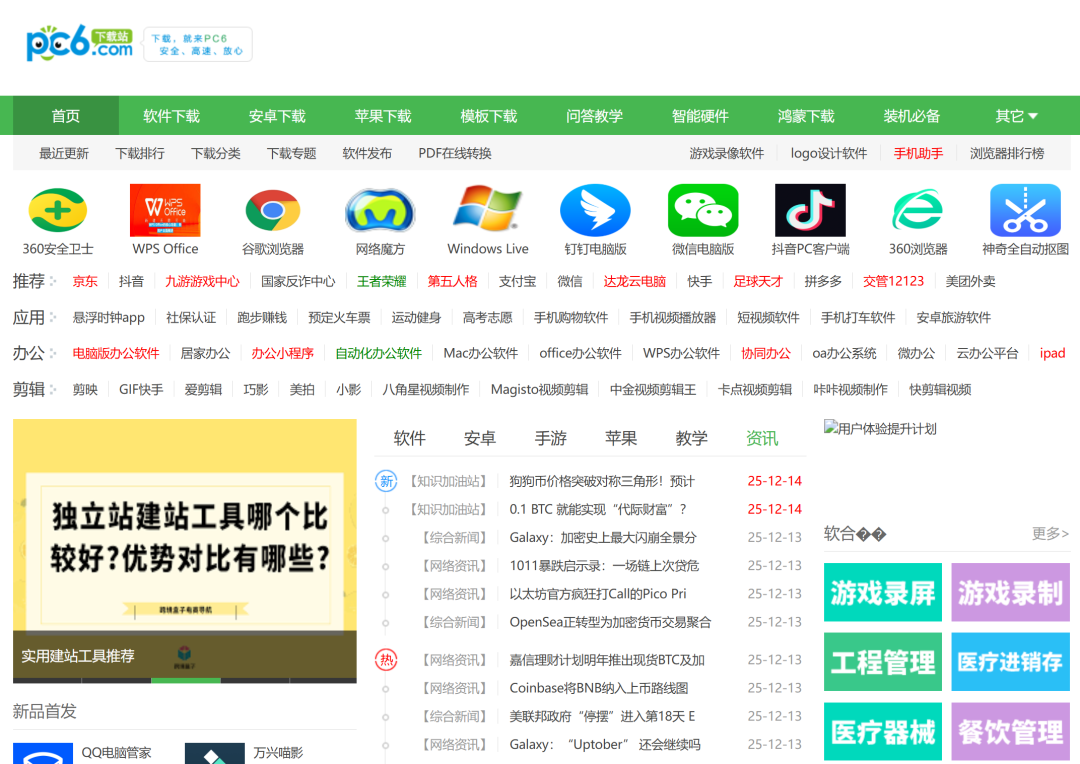Switch to the 软件 content tab

(409, 438)
